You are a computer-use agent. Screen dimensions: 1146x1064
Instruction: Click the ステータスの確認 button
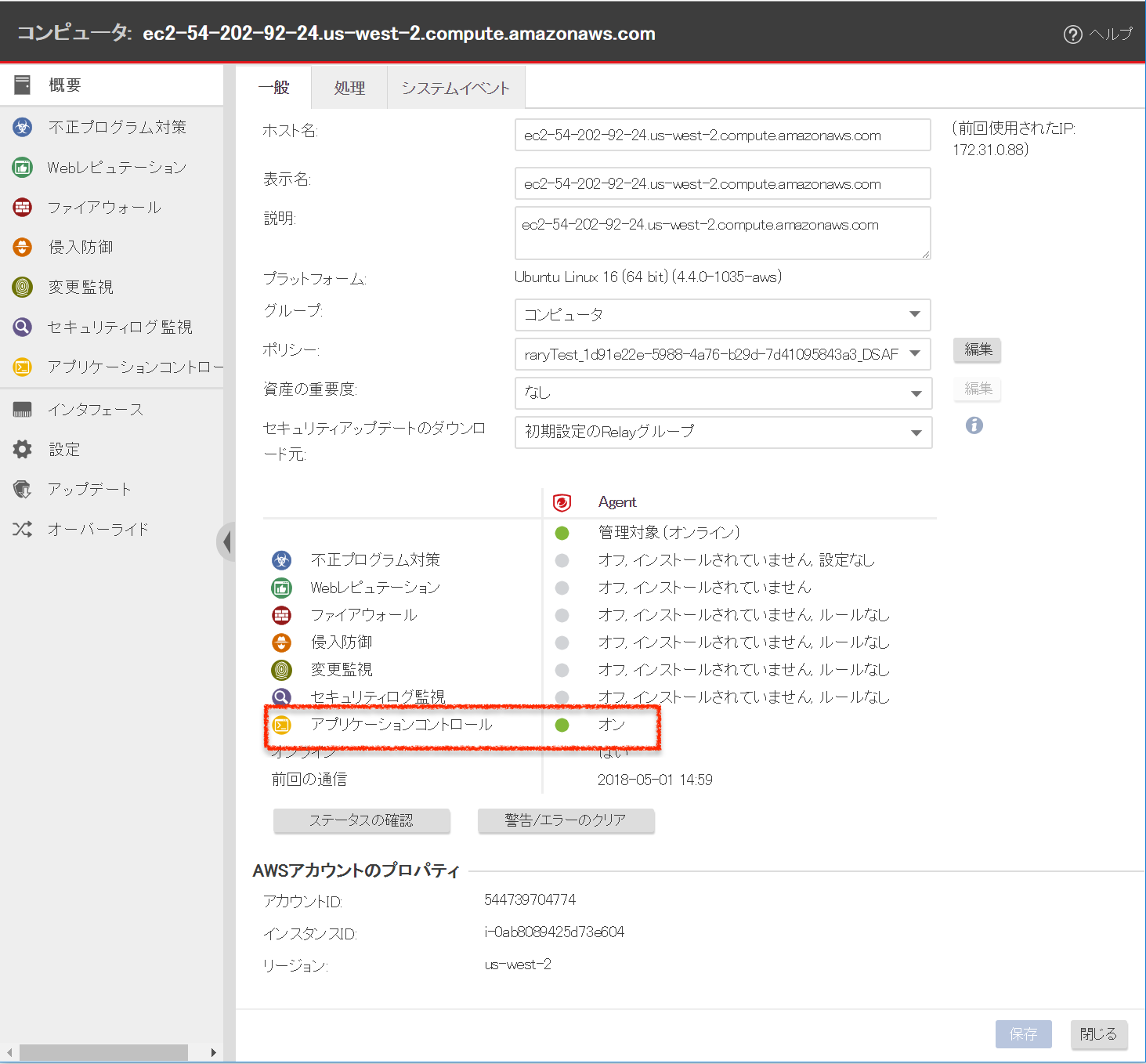tap(361, 820)
